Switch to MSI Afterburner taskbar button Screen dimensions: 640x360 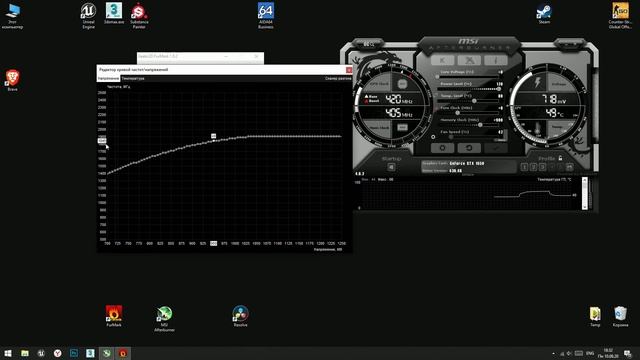pos(107,353)
